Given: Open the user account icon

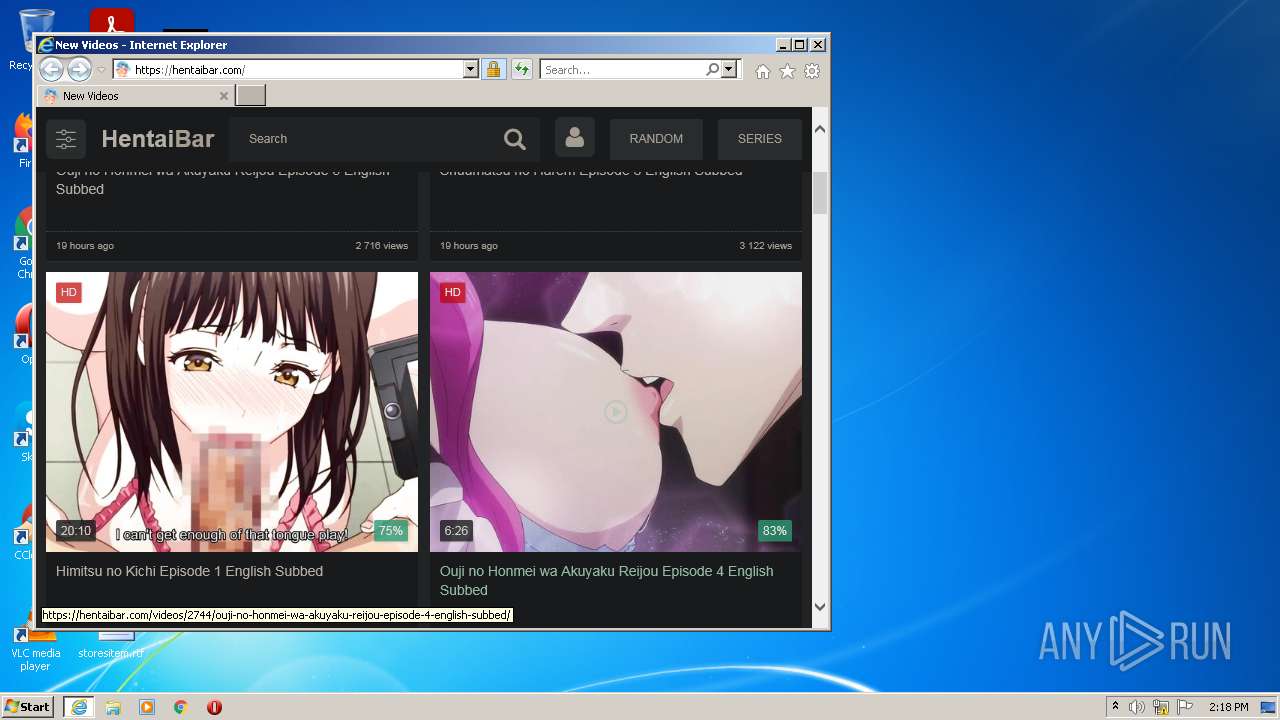Looking at the screenshot, I should [x=575, y=138].
